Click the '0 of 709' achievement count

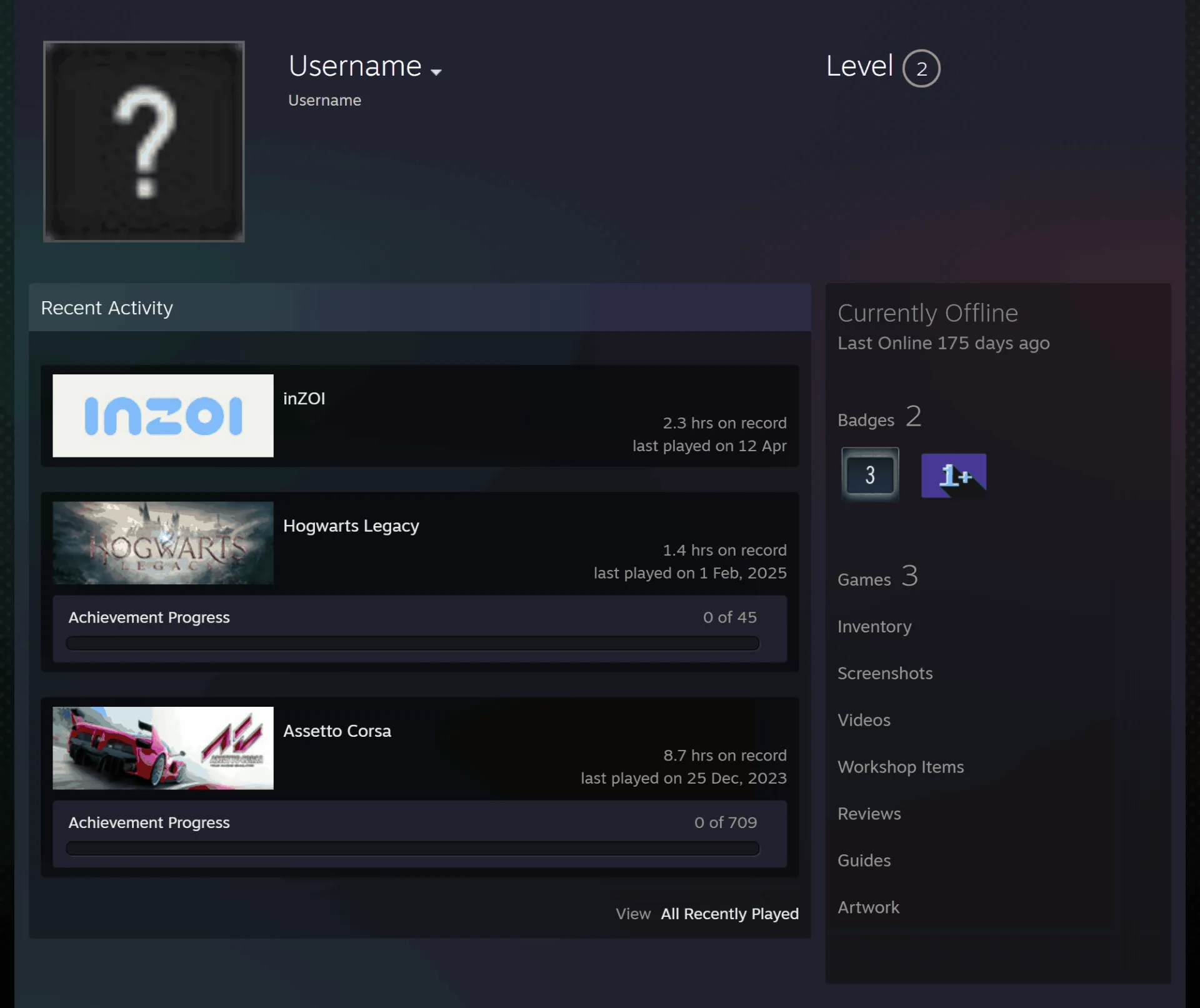(x=726, y=822)
